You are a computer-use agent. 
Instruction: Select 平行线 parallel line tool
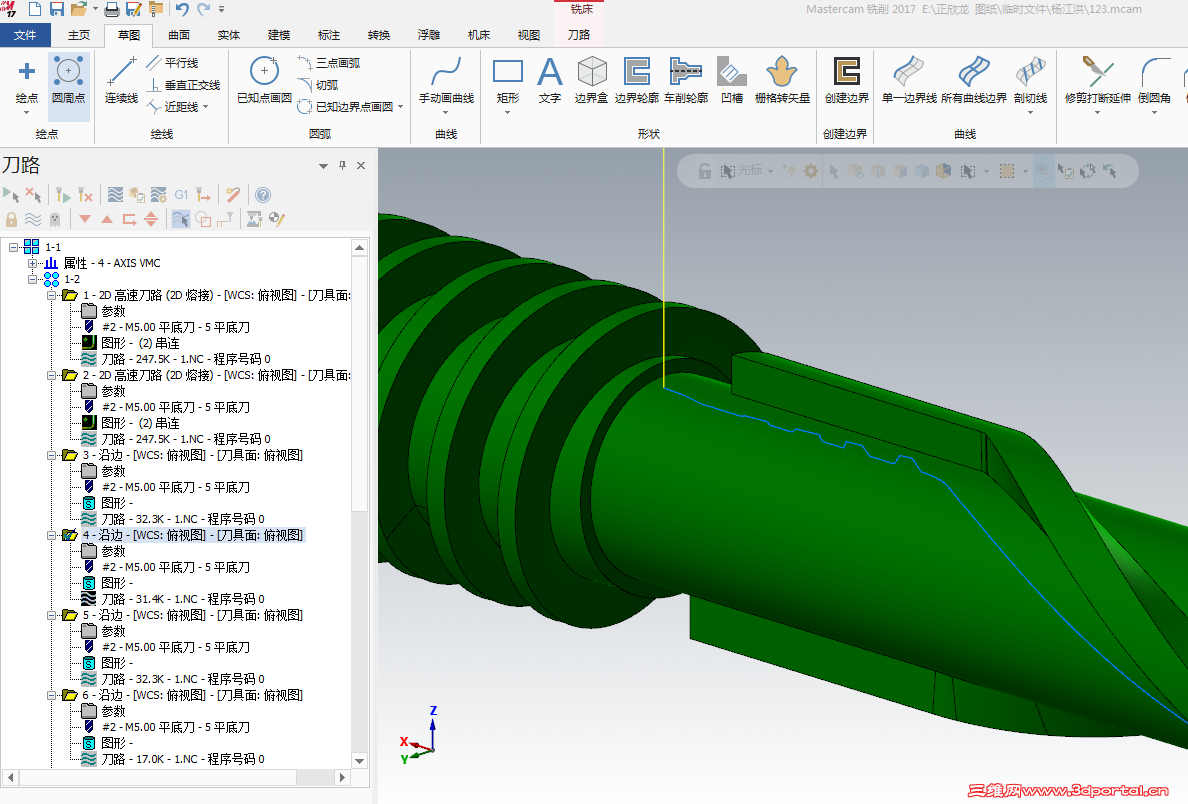(174, 63)
